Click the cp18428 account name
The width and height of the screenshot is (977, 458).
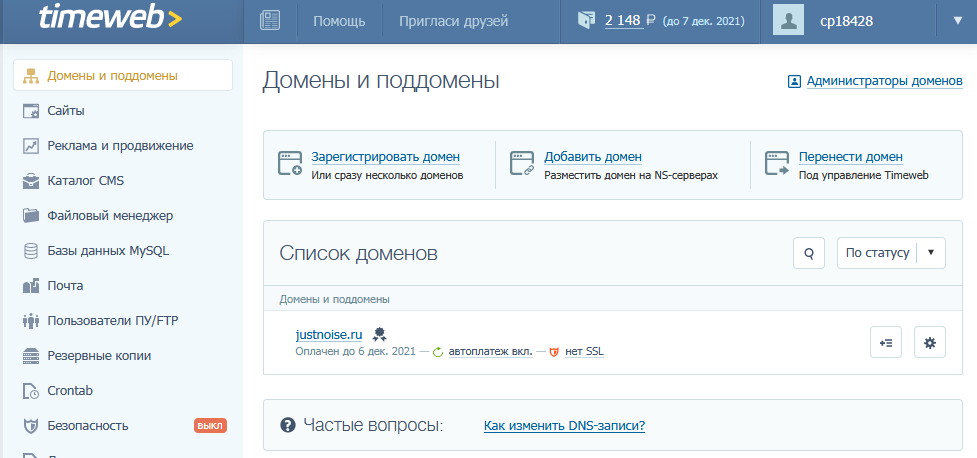click(846, 21)
